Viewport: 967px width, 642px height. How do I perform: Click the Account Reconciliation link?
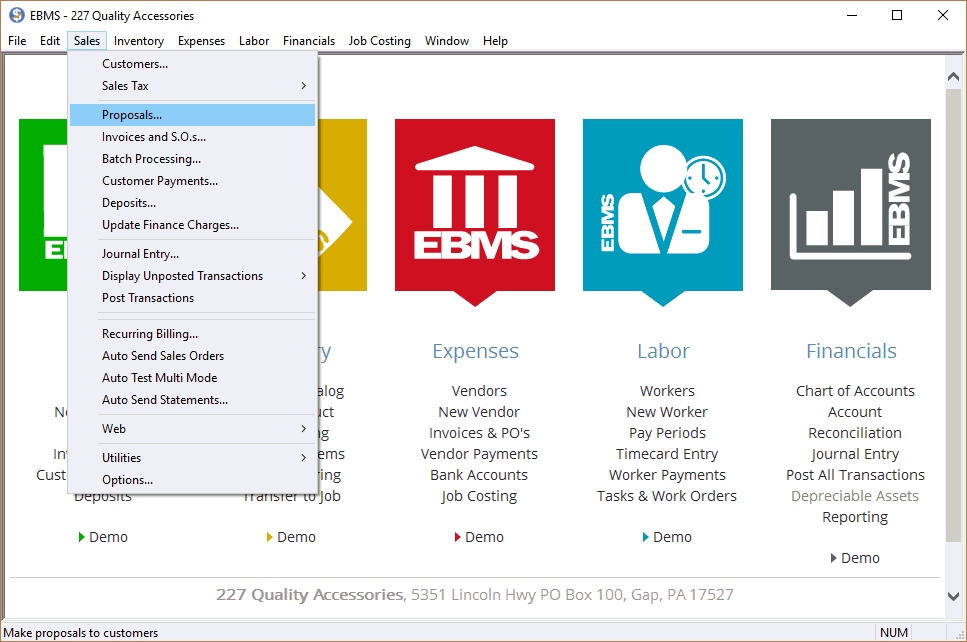pos(855,422)
